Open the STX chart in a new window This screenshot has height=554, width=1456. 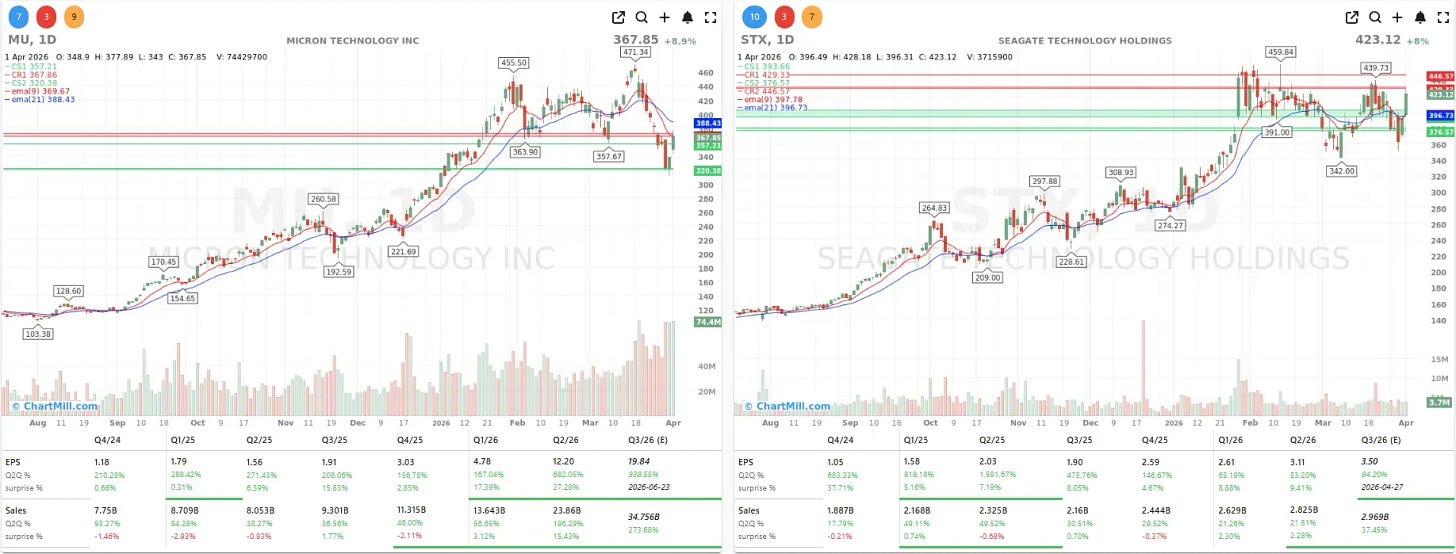(x=1352, y=17)
